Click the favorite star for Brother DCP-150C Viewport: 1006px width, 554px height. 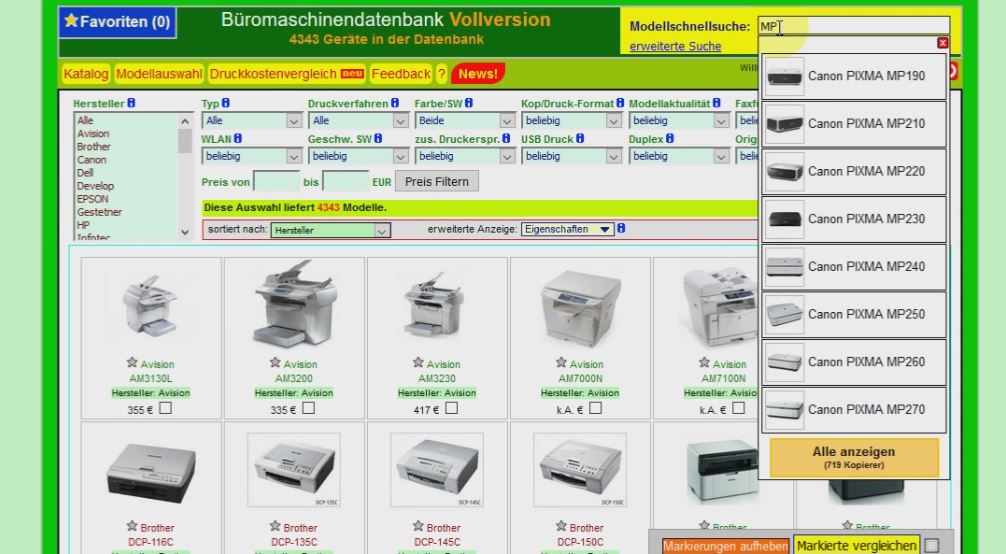(x=561, y=526)
